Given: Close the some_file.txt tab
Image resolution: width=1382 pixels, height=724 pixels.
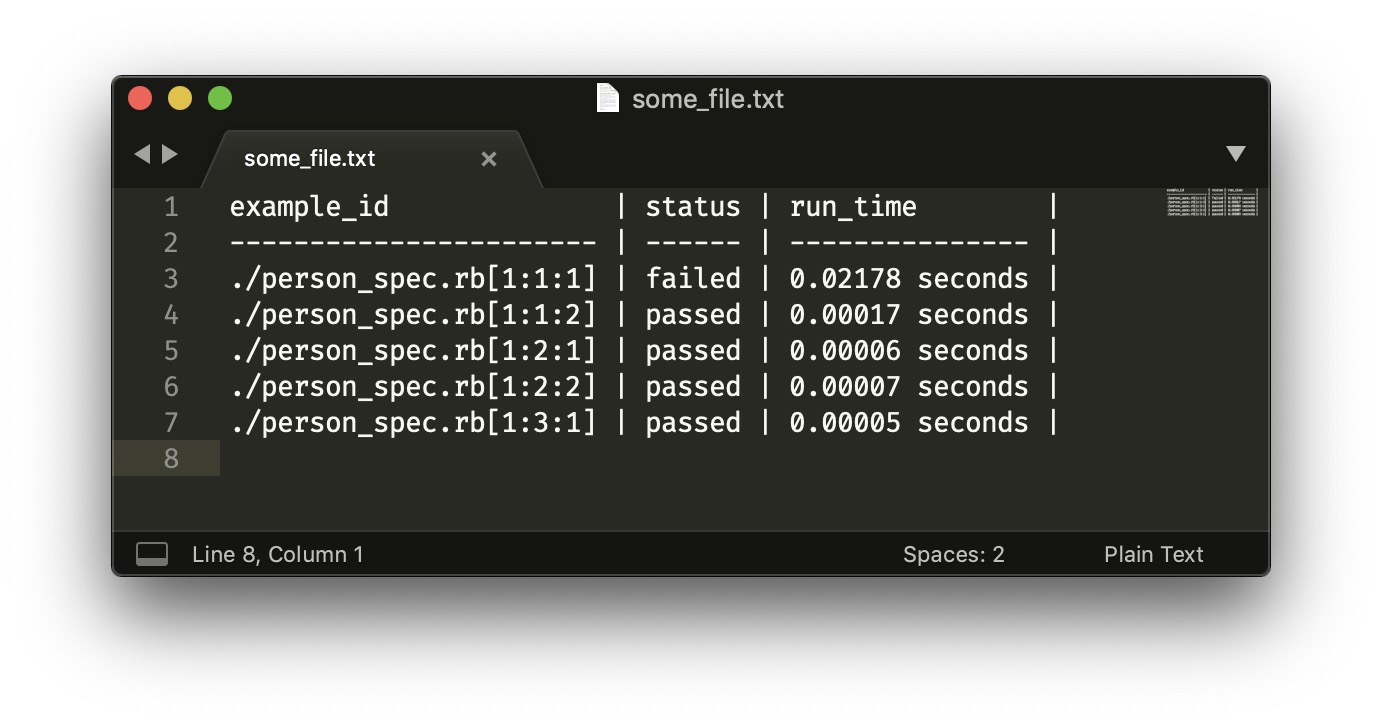Looking at the screenshot, I should pyautogui.click(x=489, y=159).
